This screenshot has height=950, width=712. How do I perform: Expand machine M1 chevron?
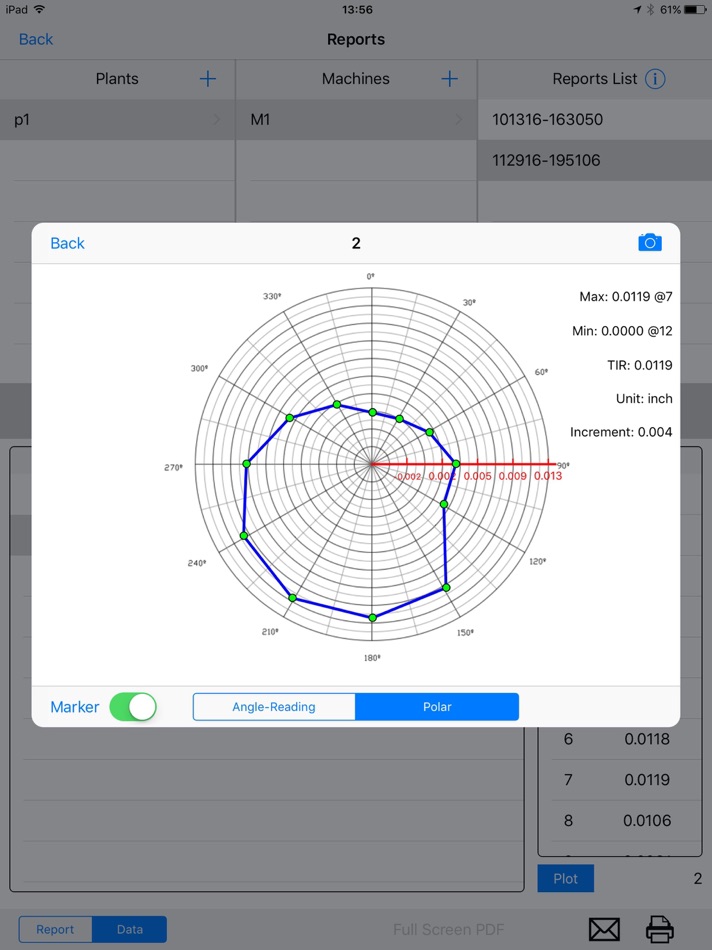click(x=459, y=120)
